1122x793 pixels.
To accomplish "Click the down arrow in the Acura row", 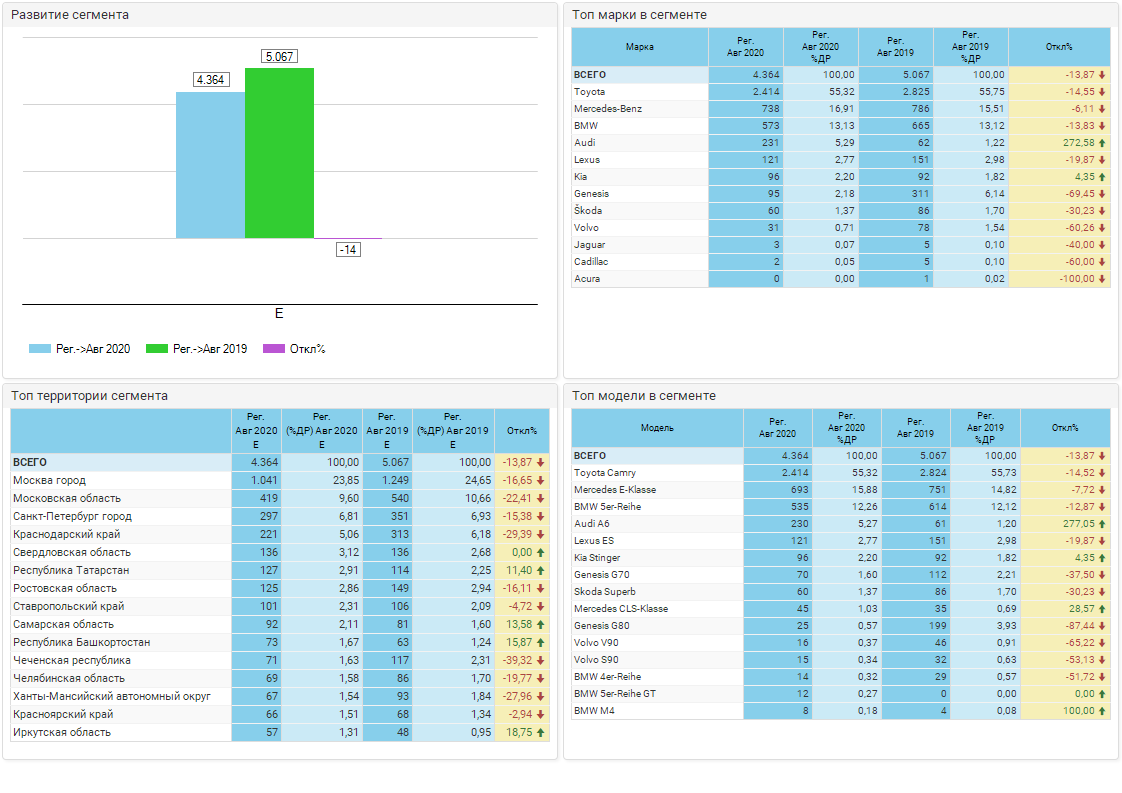I will 1102,279.
